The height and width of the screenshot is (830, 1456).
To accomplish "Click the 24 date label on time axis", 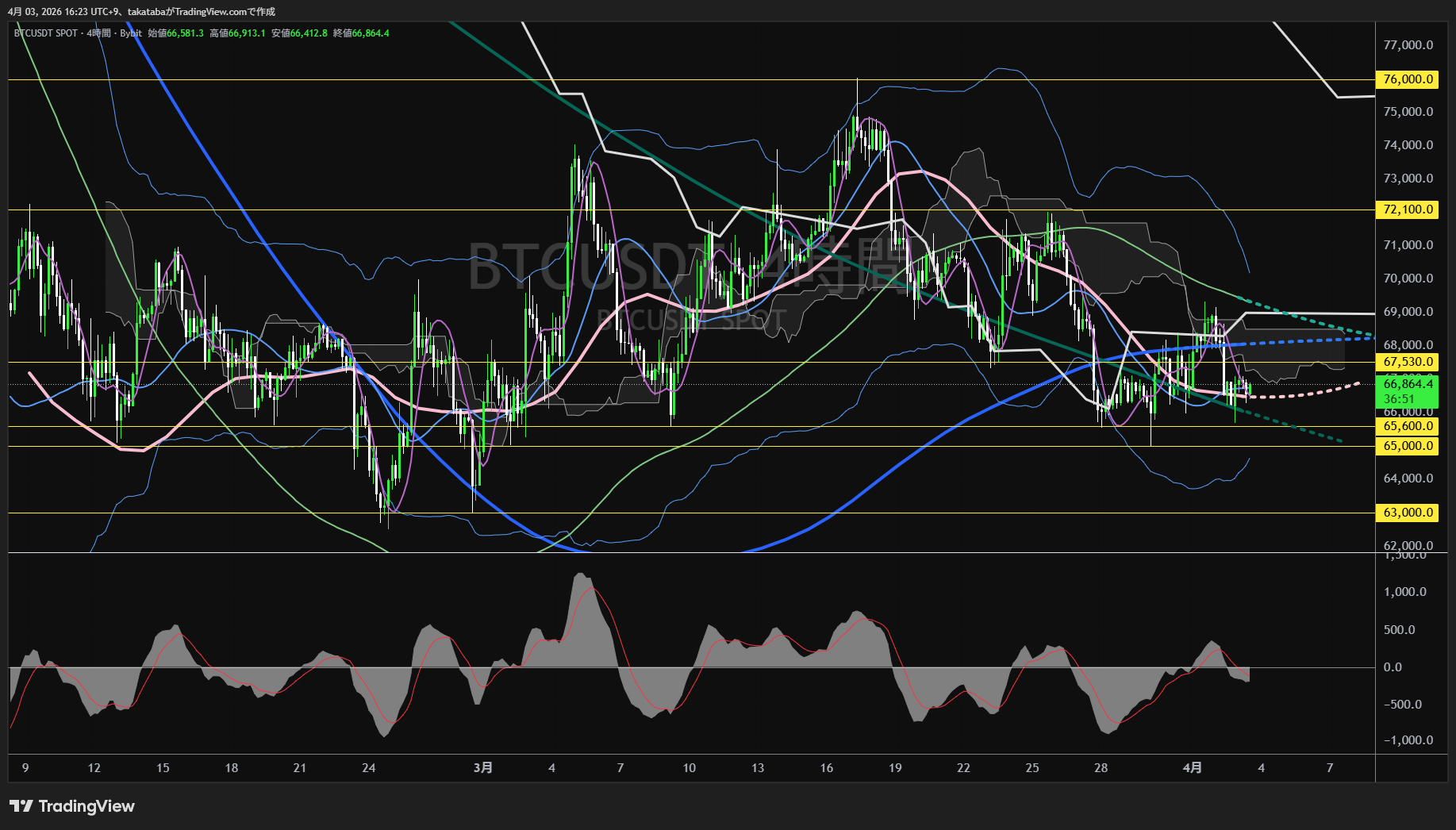I will (x=368, y=767).
